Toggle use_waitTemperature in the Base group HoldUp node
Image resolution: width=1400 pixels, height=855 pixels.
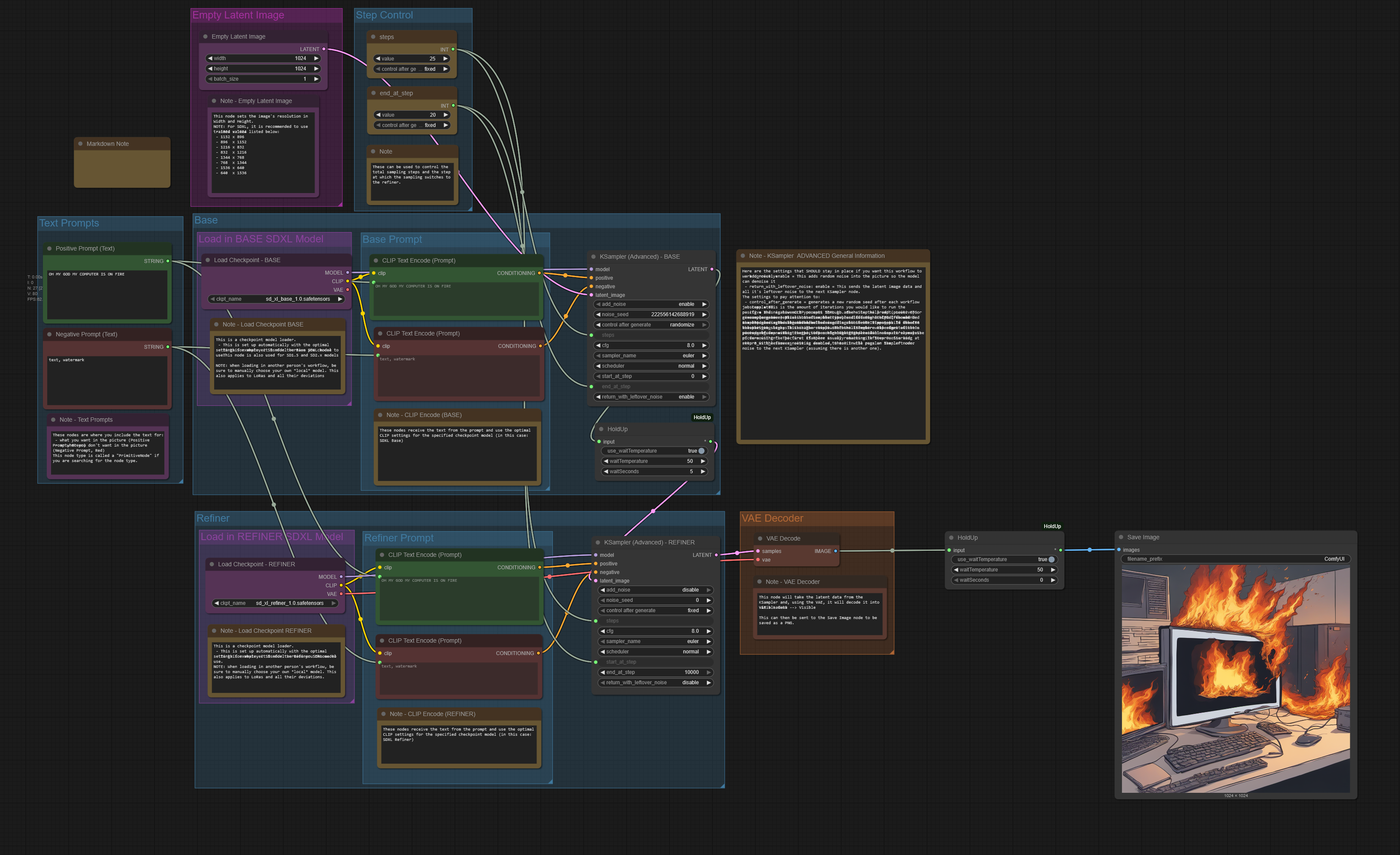pyautogui.click(x=654, y=450)
